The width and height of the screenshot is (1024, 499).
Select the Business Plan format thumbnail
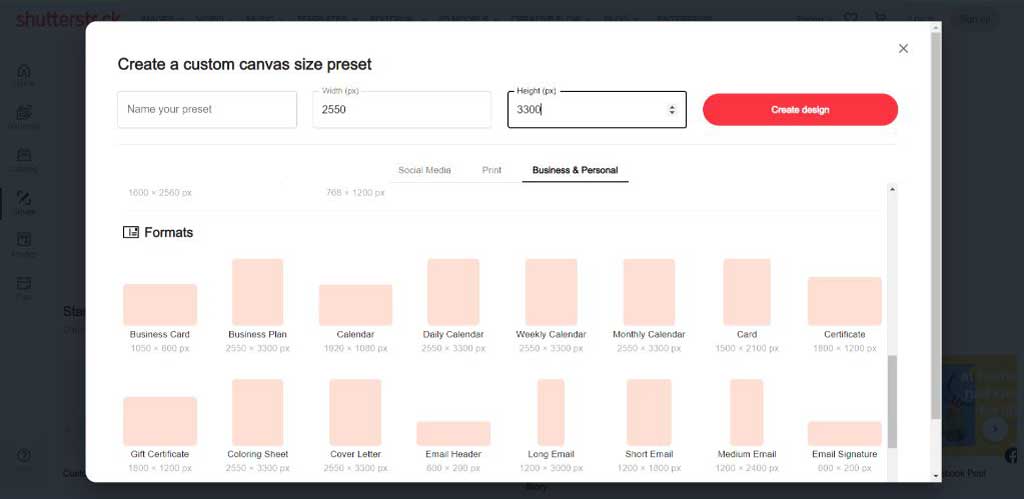pyautogui.click(x=258, y=292)
